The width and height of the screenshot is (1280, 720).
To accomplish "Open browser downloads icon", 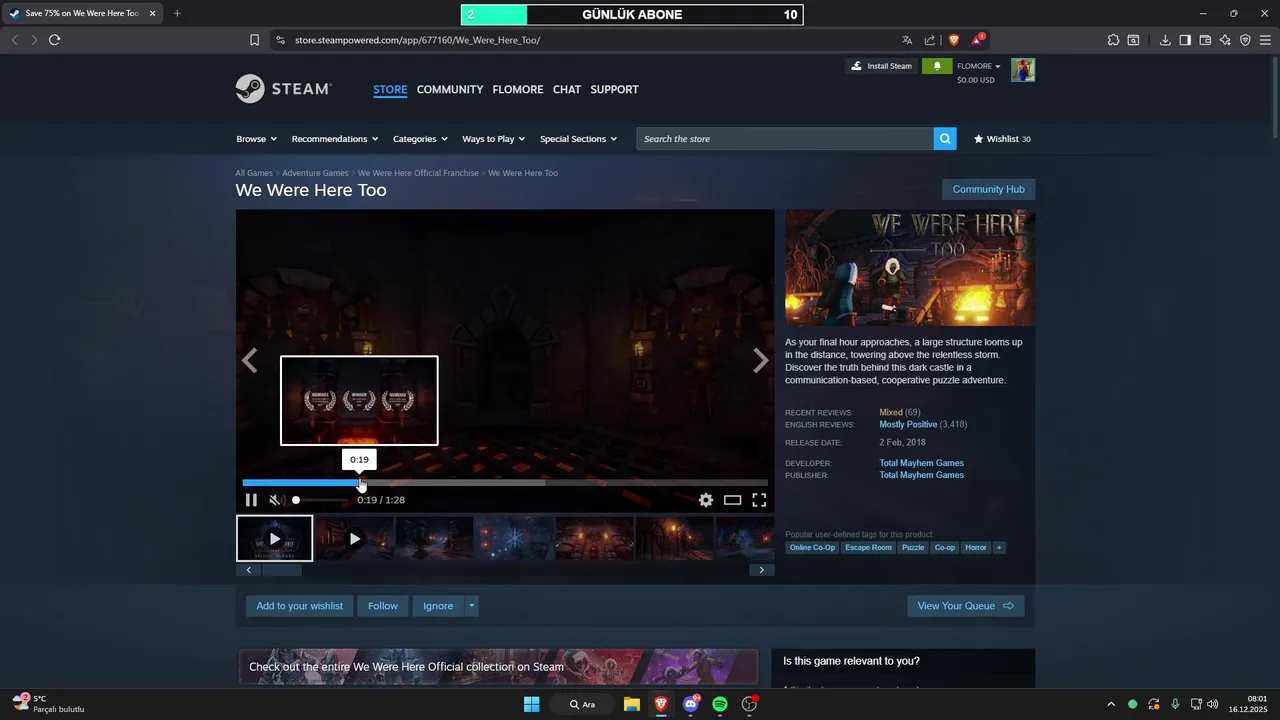I will pyautogui.click(x=1165, y=40).
